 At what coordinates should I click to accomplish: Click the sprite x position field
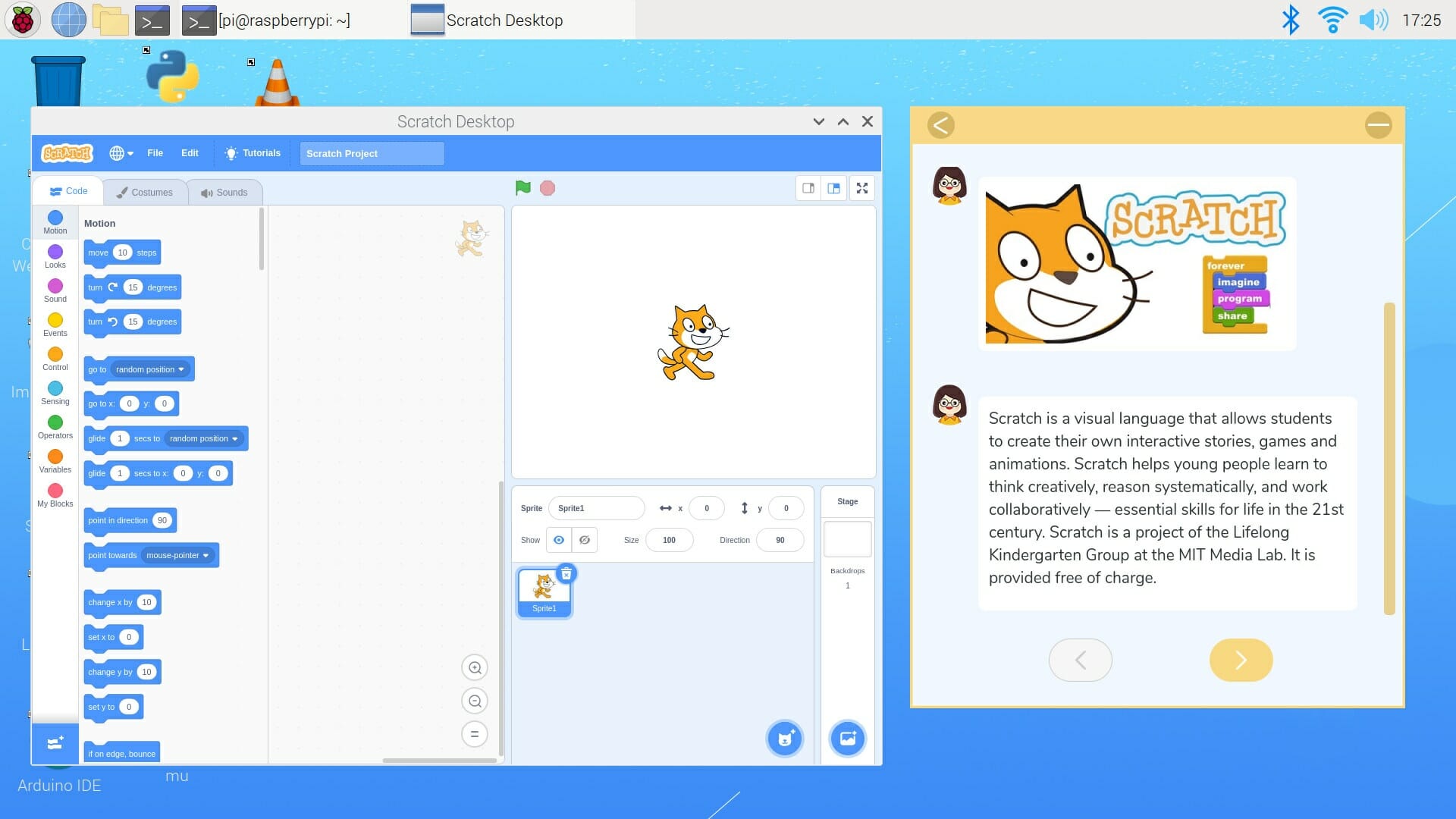[x=707, y=508]
